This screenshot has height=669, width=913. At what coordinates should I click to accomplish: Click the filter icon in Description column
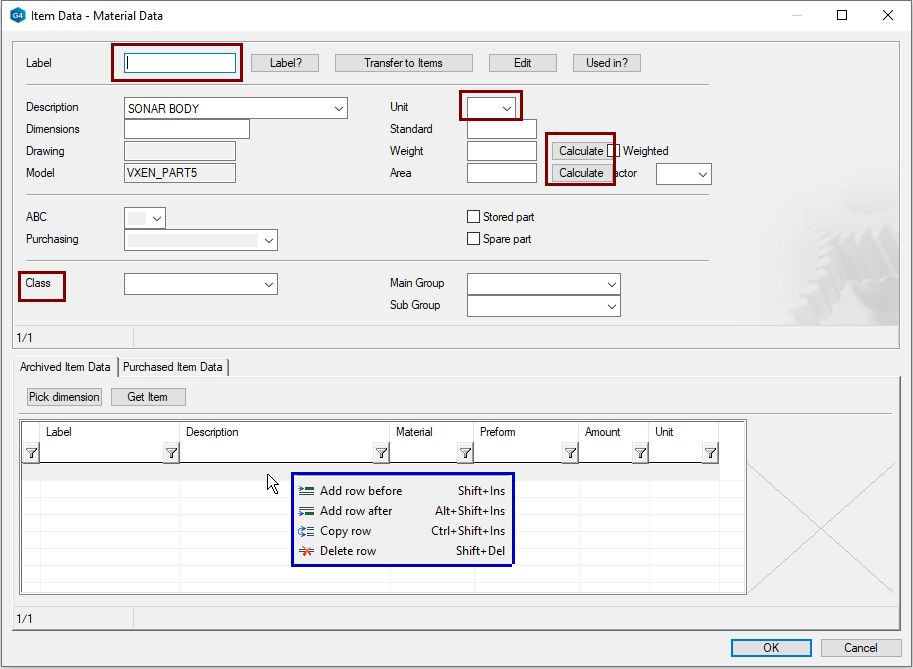tap(381, 454)
